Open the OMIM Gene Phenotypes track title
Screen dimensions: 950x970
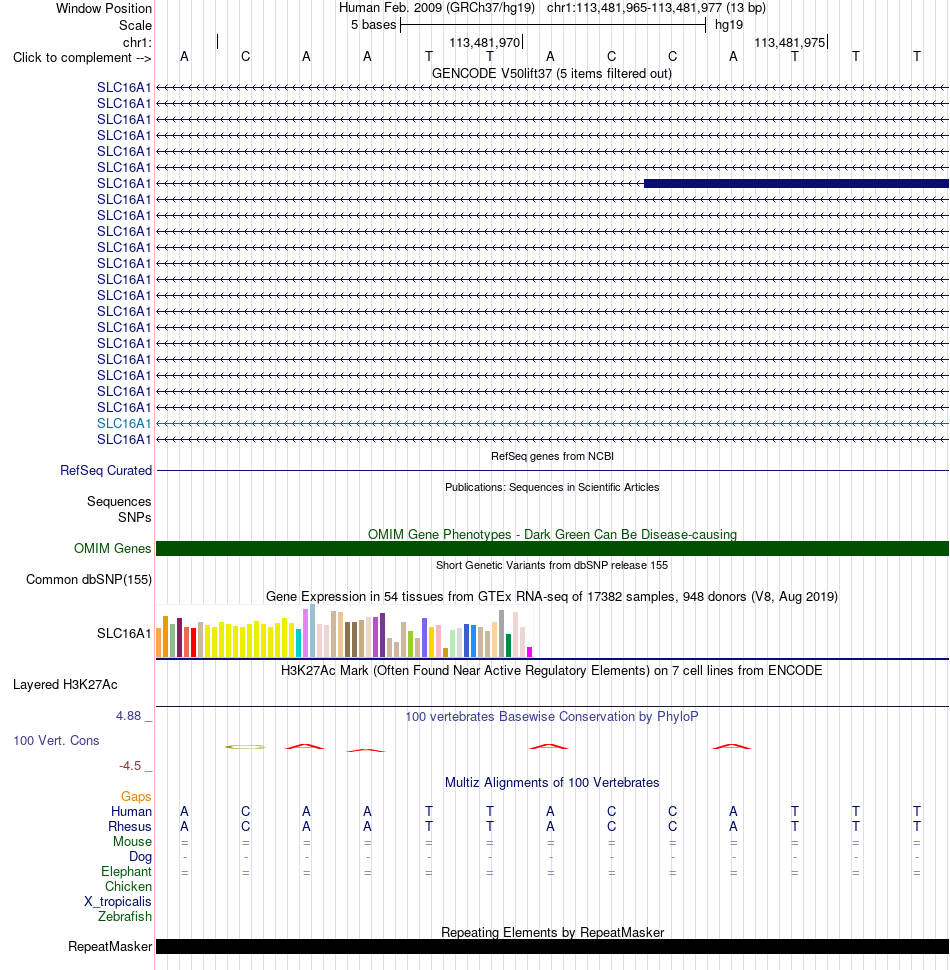[552, 534]
